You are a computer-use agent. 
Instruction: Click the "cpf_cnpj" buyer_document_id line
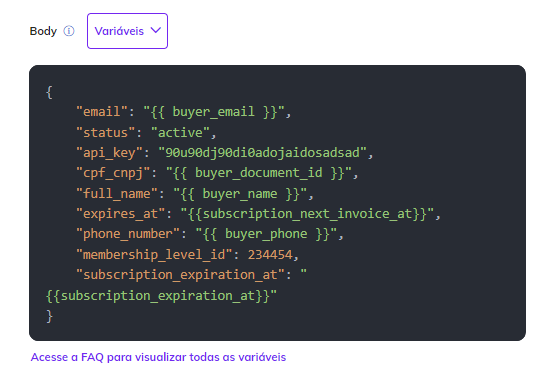[x=217, y=173]
